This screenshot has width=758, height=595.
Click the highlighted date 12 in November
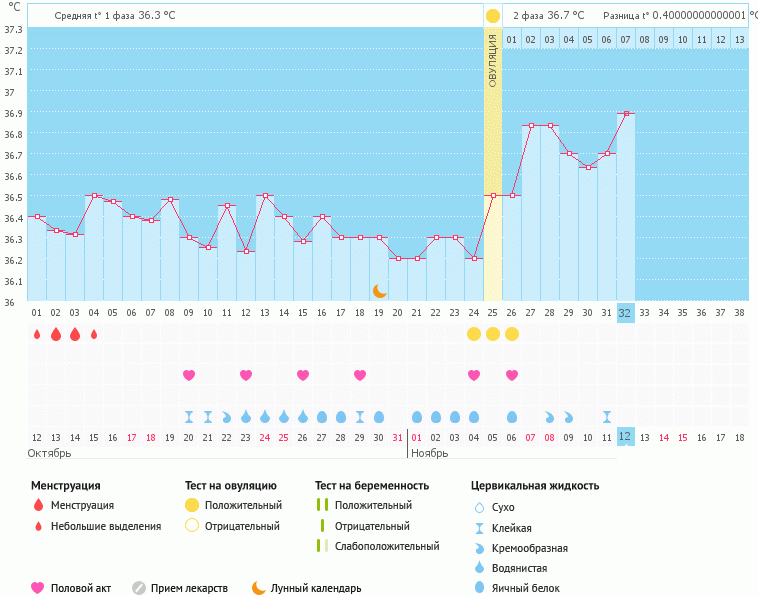coord(625,437)
